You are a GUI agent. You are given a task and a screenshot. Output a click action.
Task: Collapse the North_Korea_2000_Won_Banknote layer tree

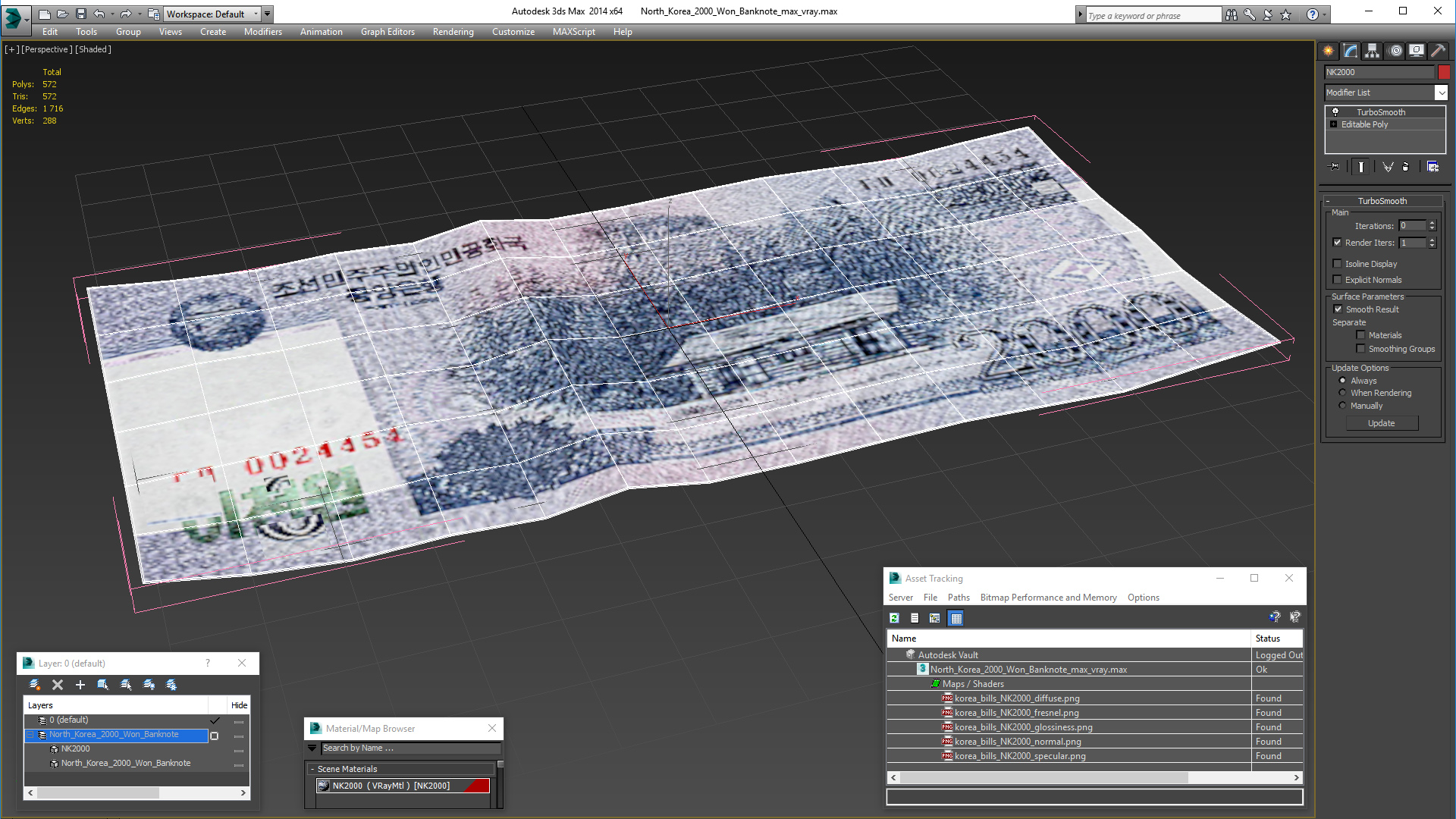tap(30, 735)
